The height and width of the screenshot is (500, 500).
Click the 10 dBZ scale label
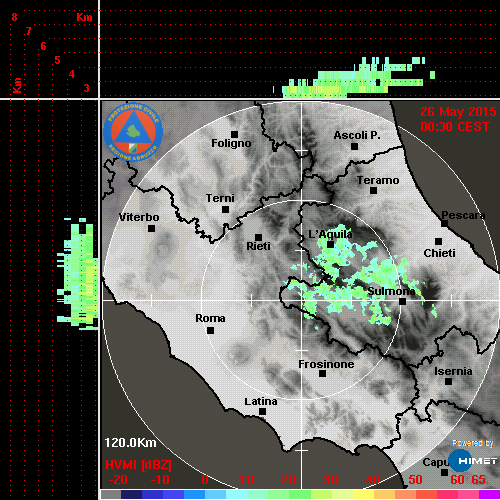pyautogui.click(x=246, y=480)
